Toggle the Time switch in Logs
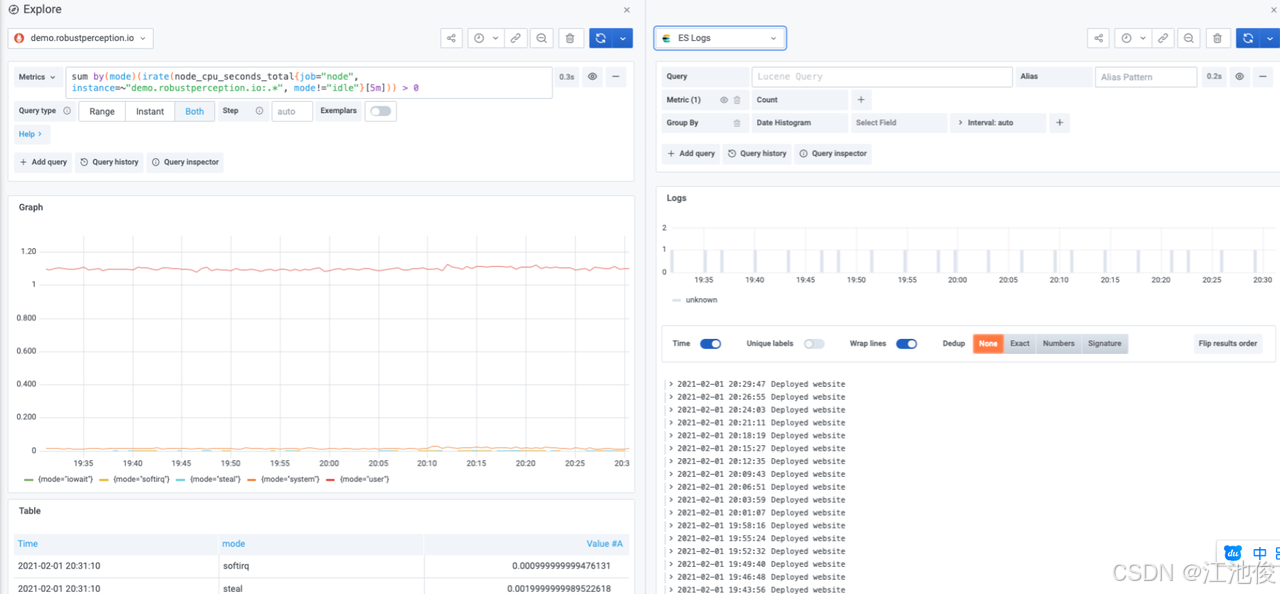This screenshot has width=1280, height=594. [710, 344]
